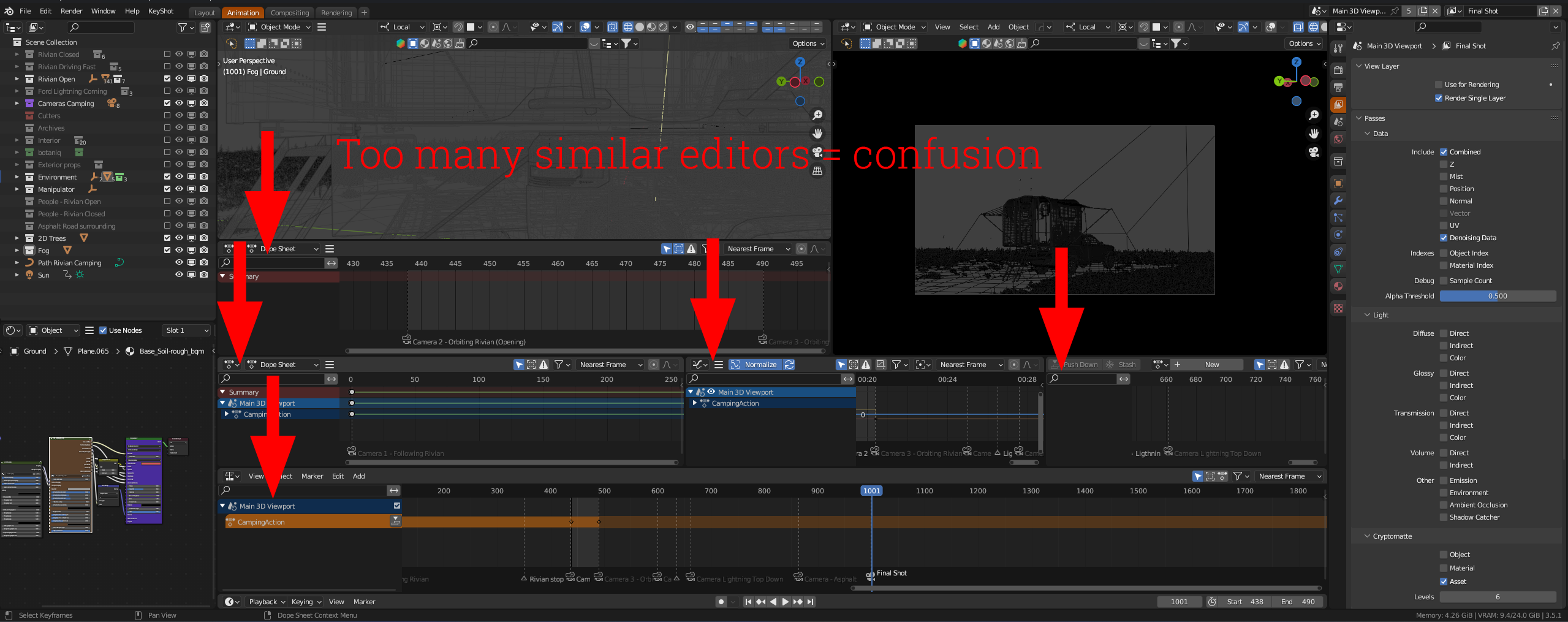Viewport: 1568px width, 622px height.
Task: Jump to the animation start frame
Action: click(x=748, y=602)
